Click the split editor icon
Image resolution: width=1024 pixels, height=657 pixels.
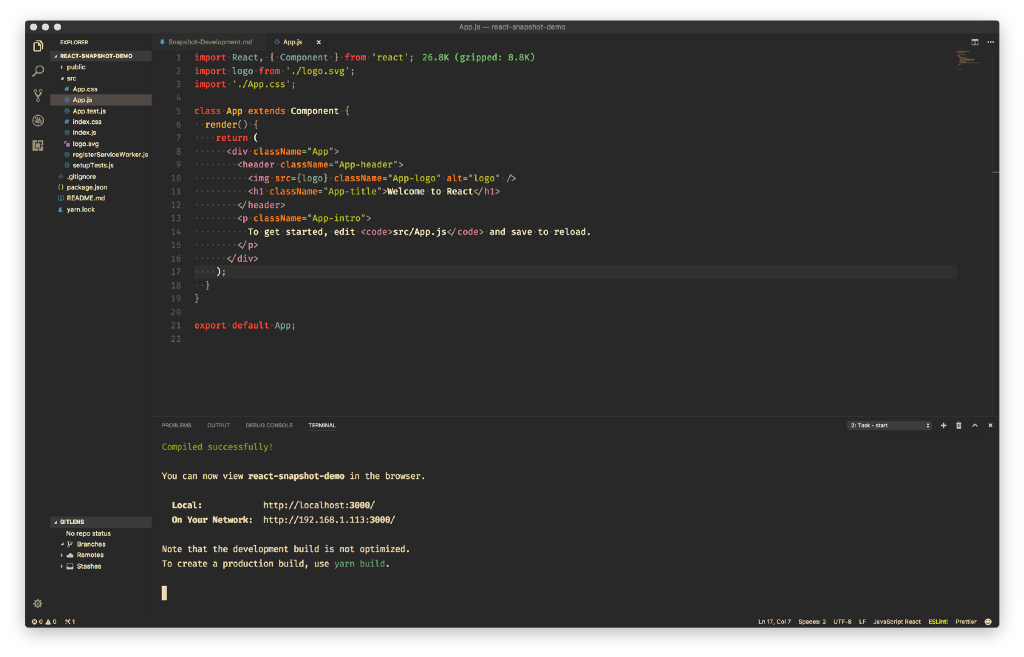tap(975, 42)
